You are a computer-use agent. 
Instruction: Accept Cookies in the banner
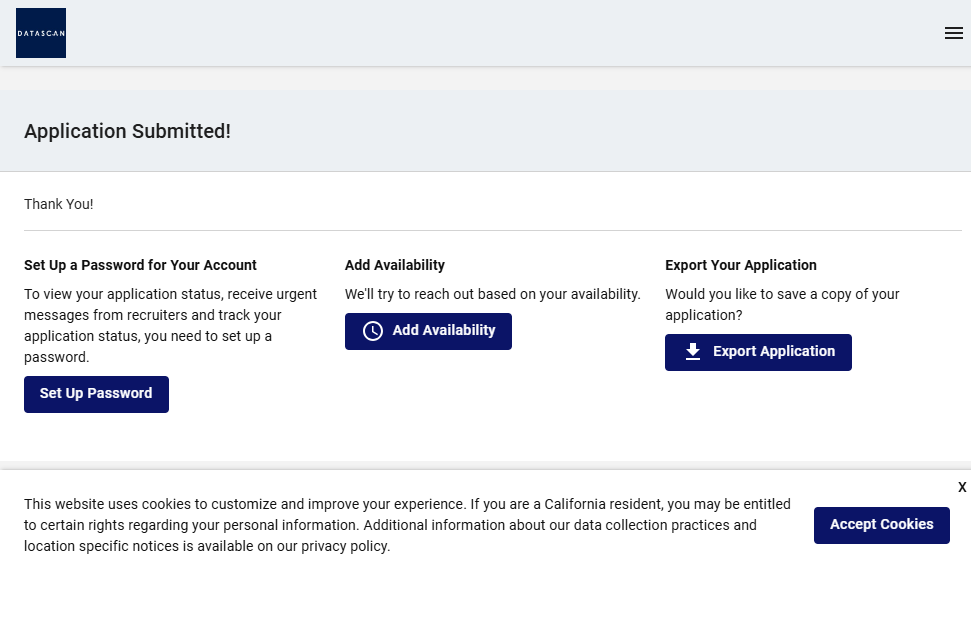(x=881, y=525)
